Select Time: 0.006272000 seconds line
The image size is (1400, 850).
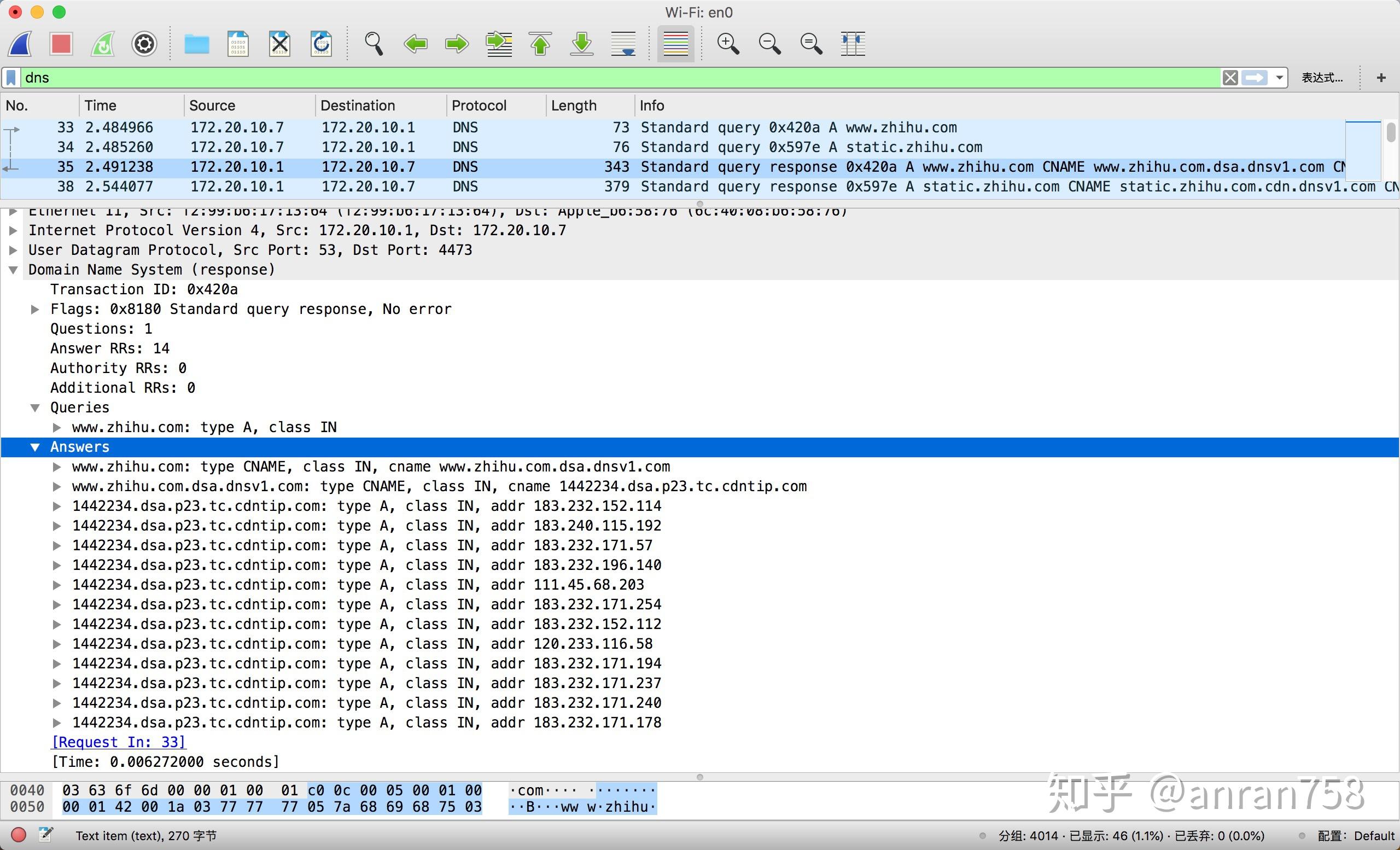[x=165, y=762]
